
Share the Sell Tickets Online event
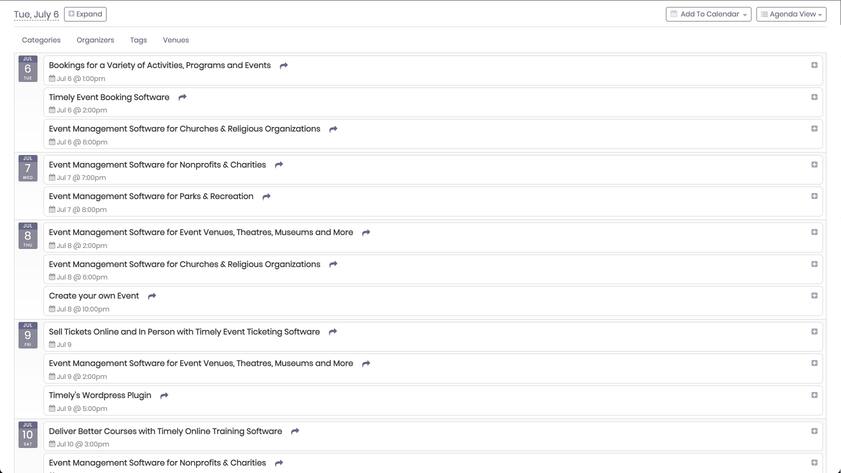tap(333, 332)
